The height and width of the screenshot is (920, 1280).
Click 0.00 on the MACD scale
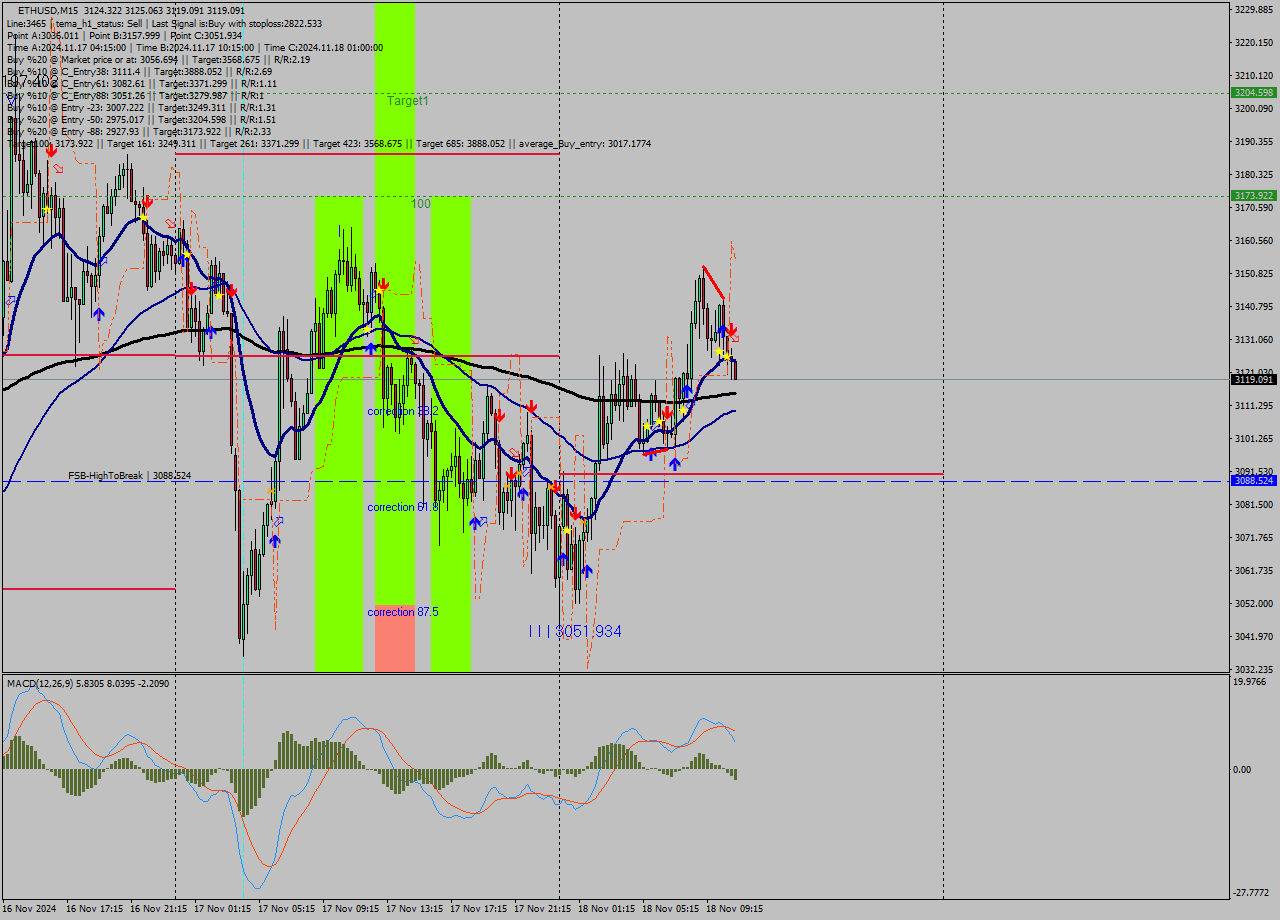(x=1243, y=769)
